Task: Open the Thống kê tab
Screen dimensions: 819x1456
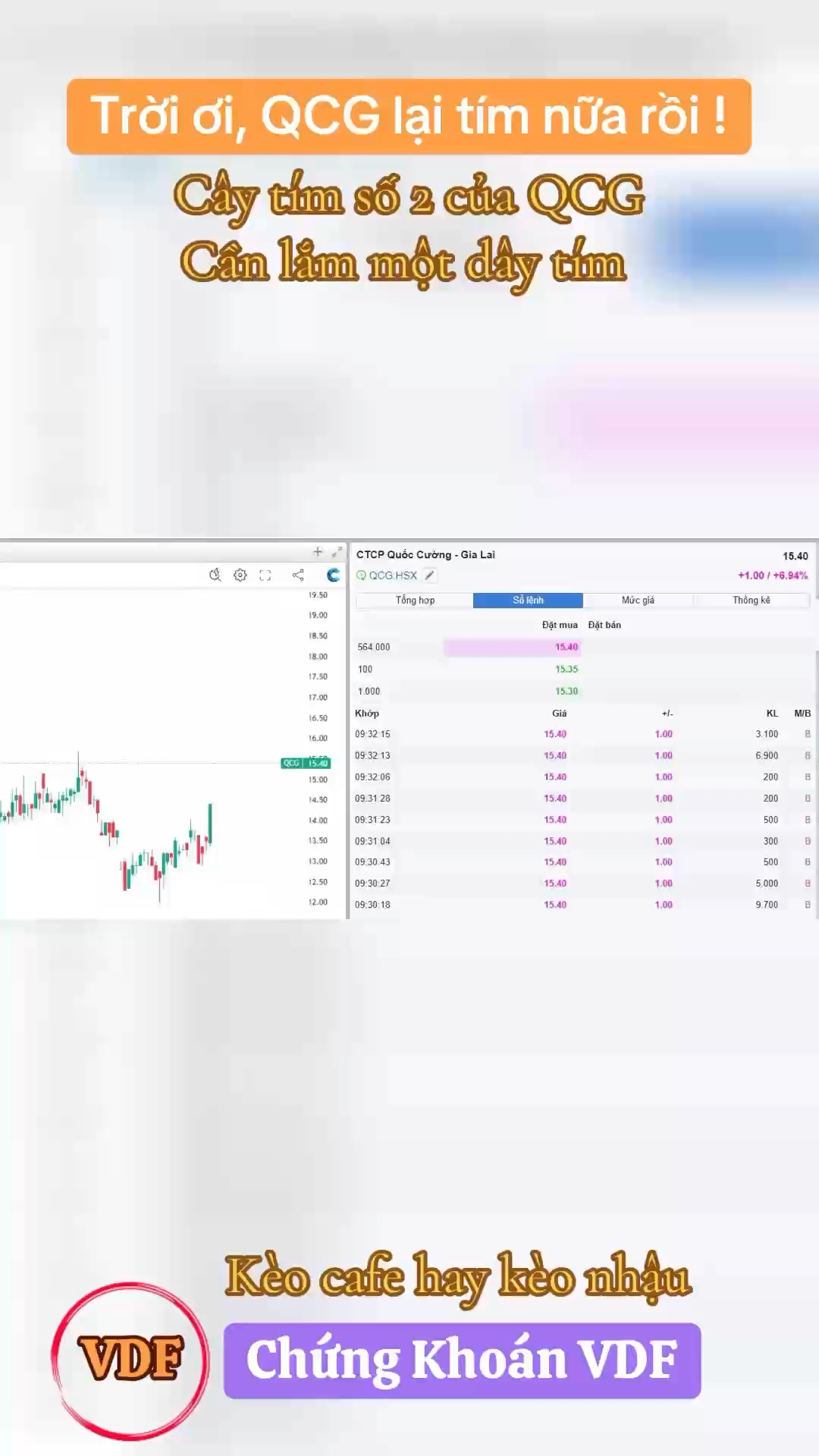Action: 751,600
